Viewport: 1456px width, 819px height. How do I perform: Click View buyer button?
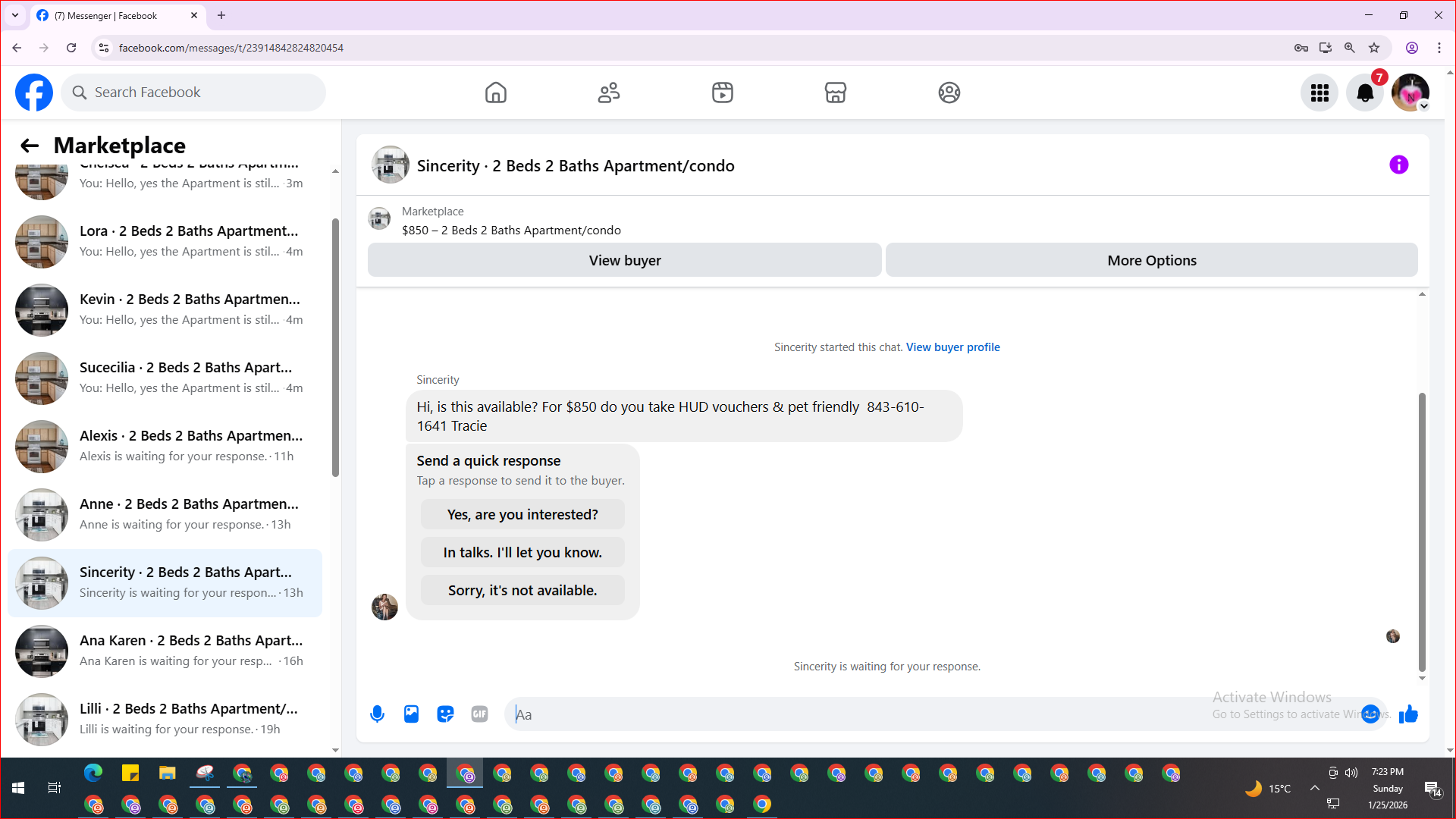tap(625, 260)
